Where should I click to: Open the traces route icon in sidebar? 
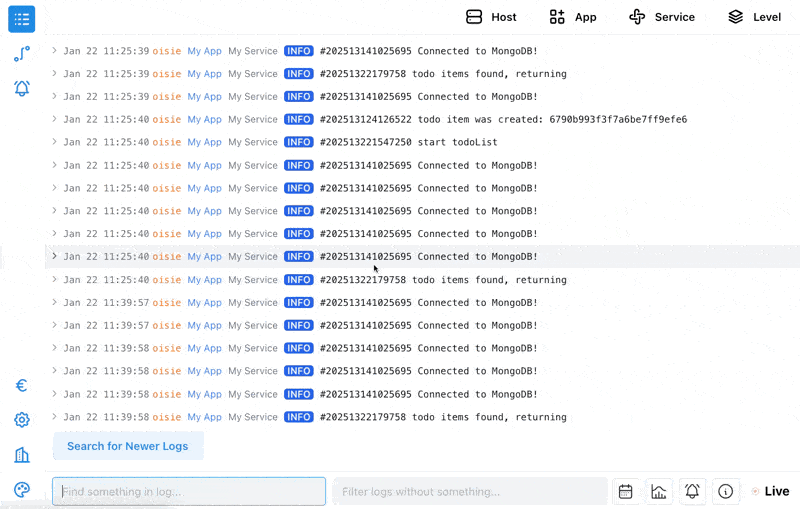click(22, 54)
